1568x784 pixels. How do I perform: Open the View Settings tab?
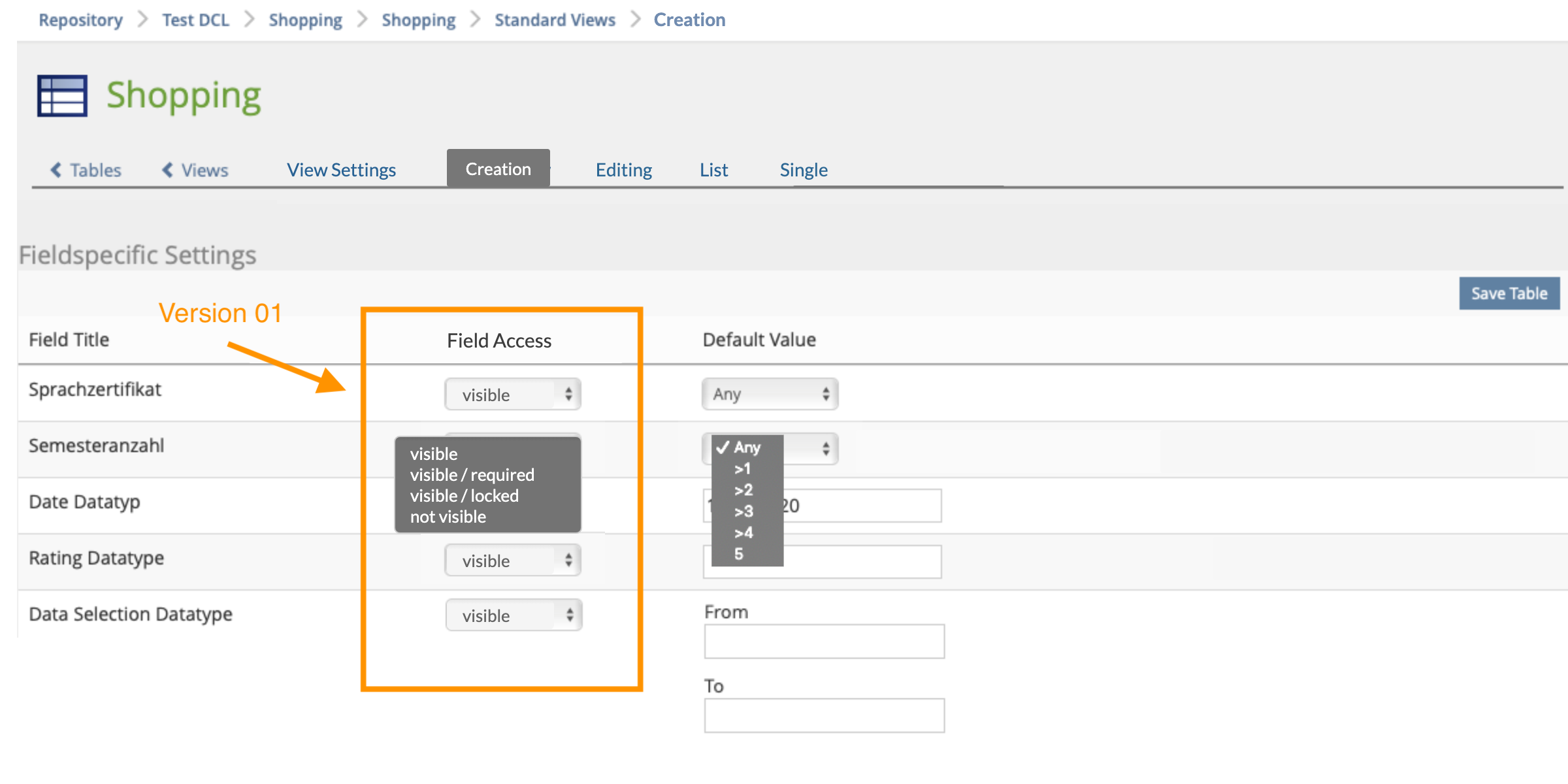coord(341,170)
